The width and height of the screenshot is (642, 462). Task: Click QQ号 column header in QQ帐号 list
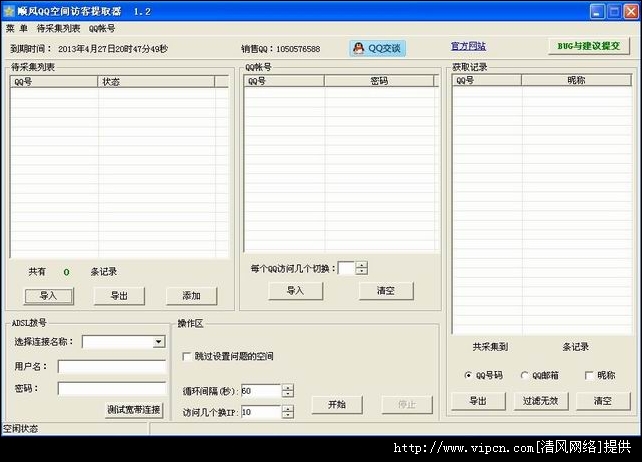(x=284, y=81)
